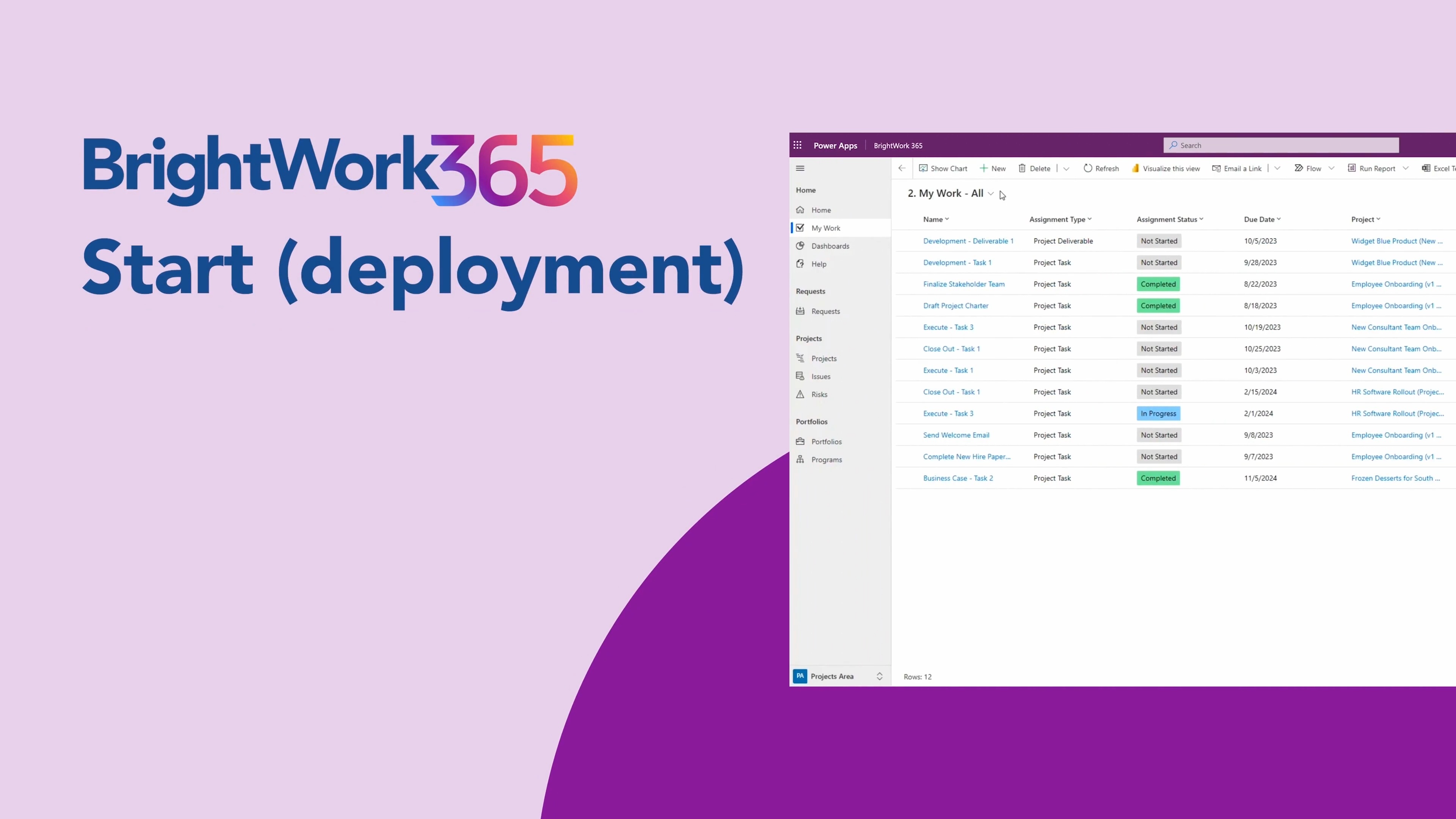Go to Requests in the navigation pane

(825, 311)
